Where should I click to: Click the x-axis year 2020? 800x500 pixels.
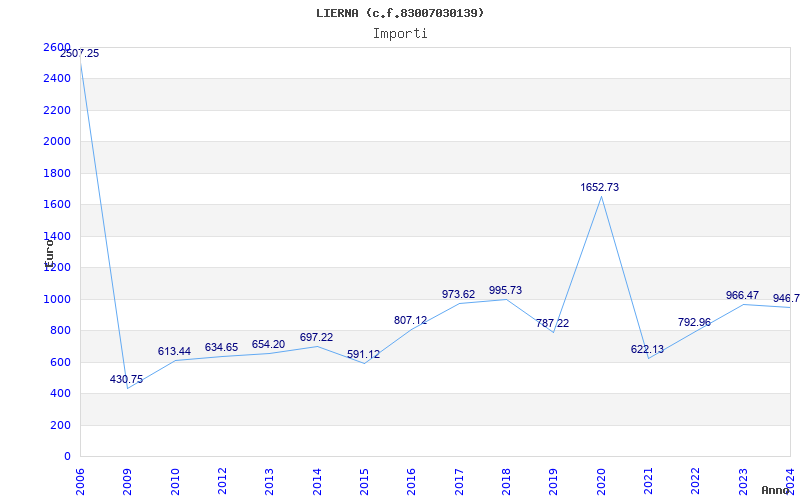tap(601, 481)
